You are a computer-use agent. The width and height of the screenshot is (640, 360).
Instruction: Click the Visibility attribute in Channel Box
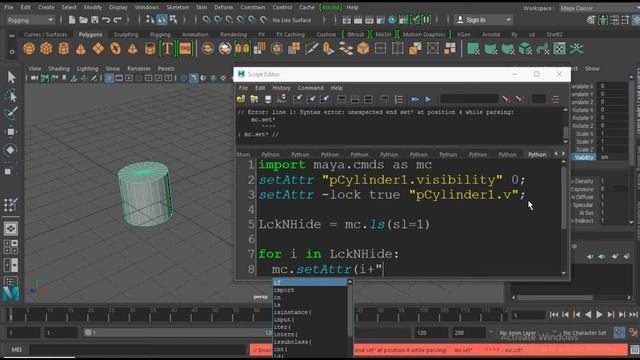tap(584, 157)
